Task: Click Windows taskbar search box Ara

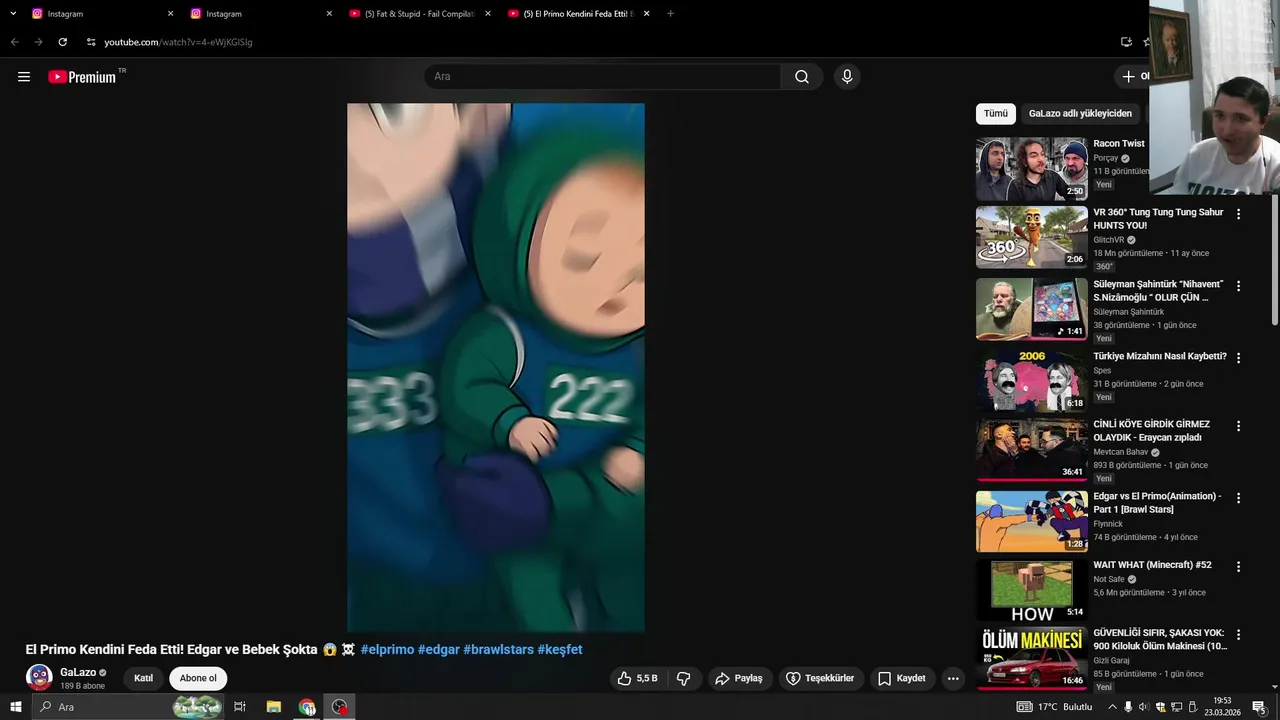Action: pyautogui.click(x=128, y=707)
